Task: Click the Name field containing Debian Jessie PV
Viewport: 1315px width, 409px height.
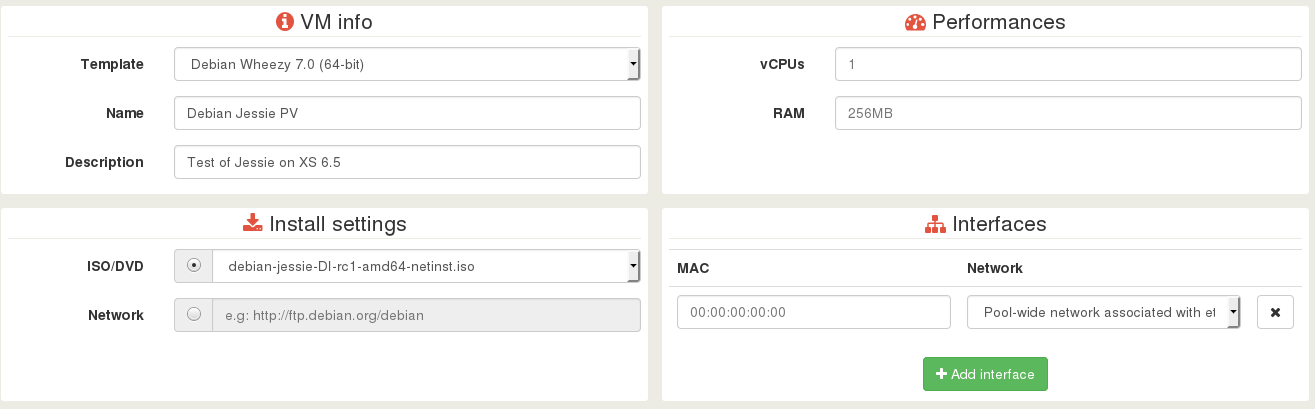Action: coord(407,113)
